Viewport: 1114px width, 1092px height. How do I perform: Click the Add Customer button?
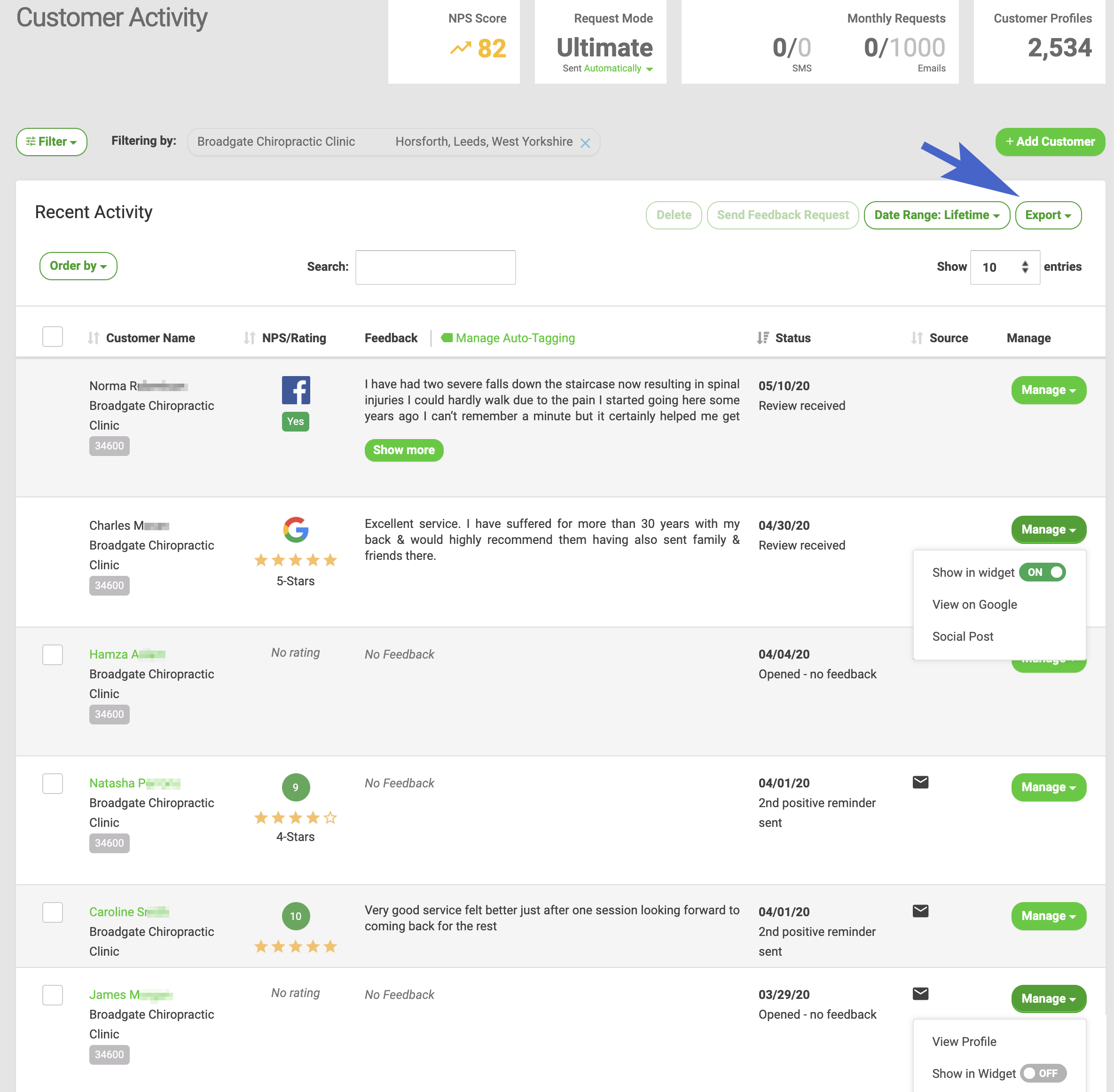click(x=1050, y=141)
